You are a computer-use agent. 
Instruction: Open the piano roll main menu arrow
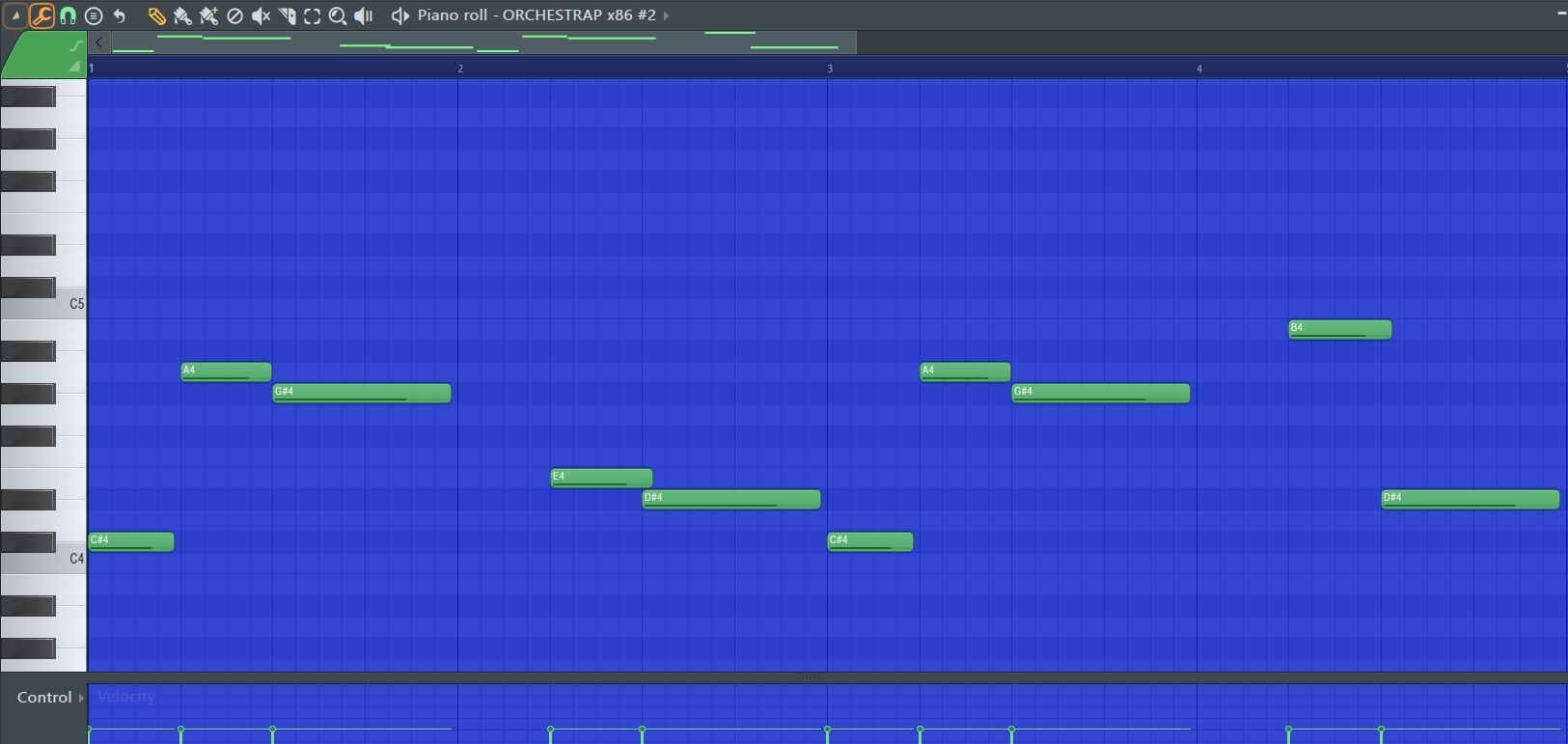(15, 15)
